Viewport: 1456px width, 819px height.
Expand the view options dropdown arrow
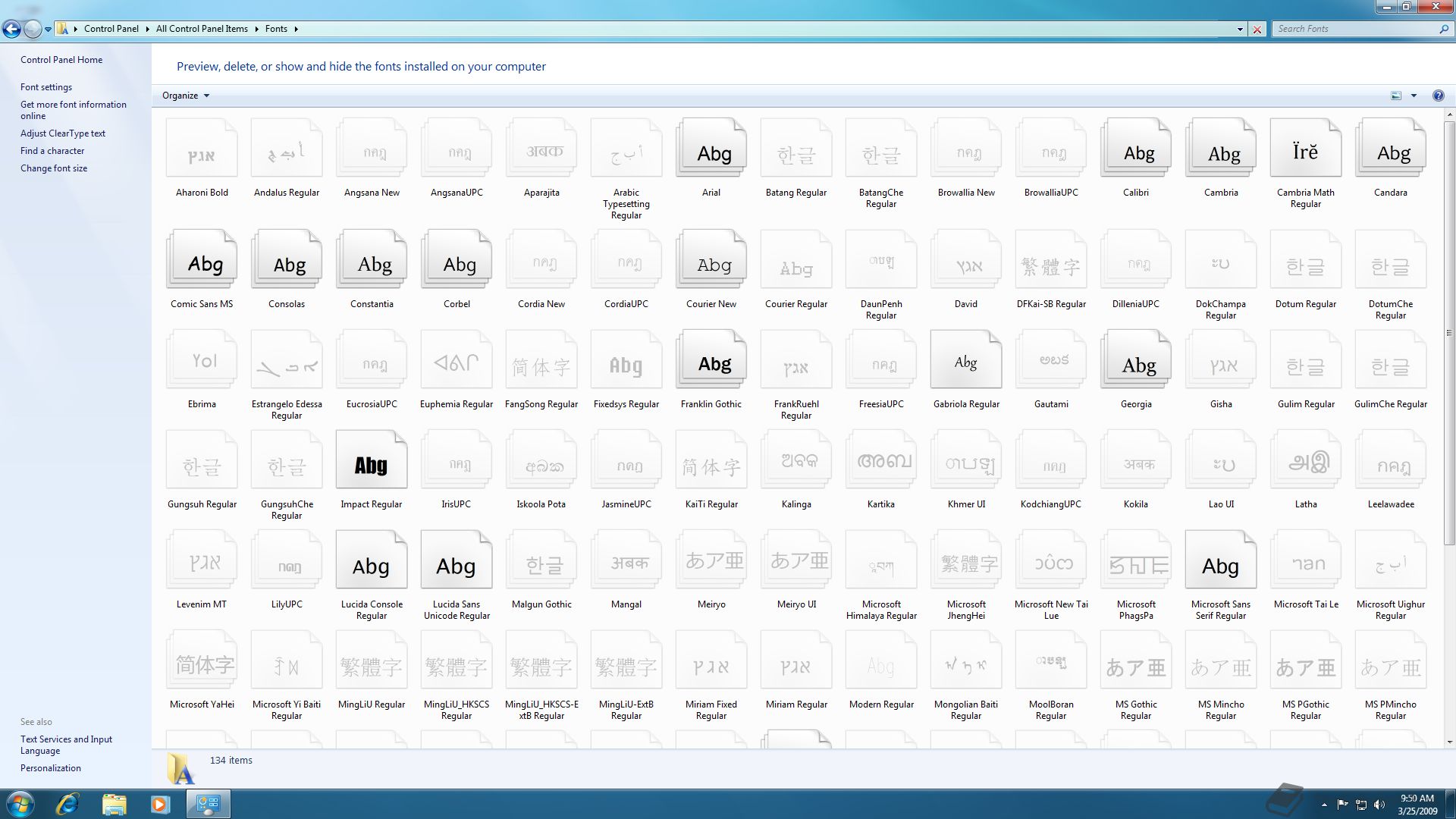coord(1414,96)
